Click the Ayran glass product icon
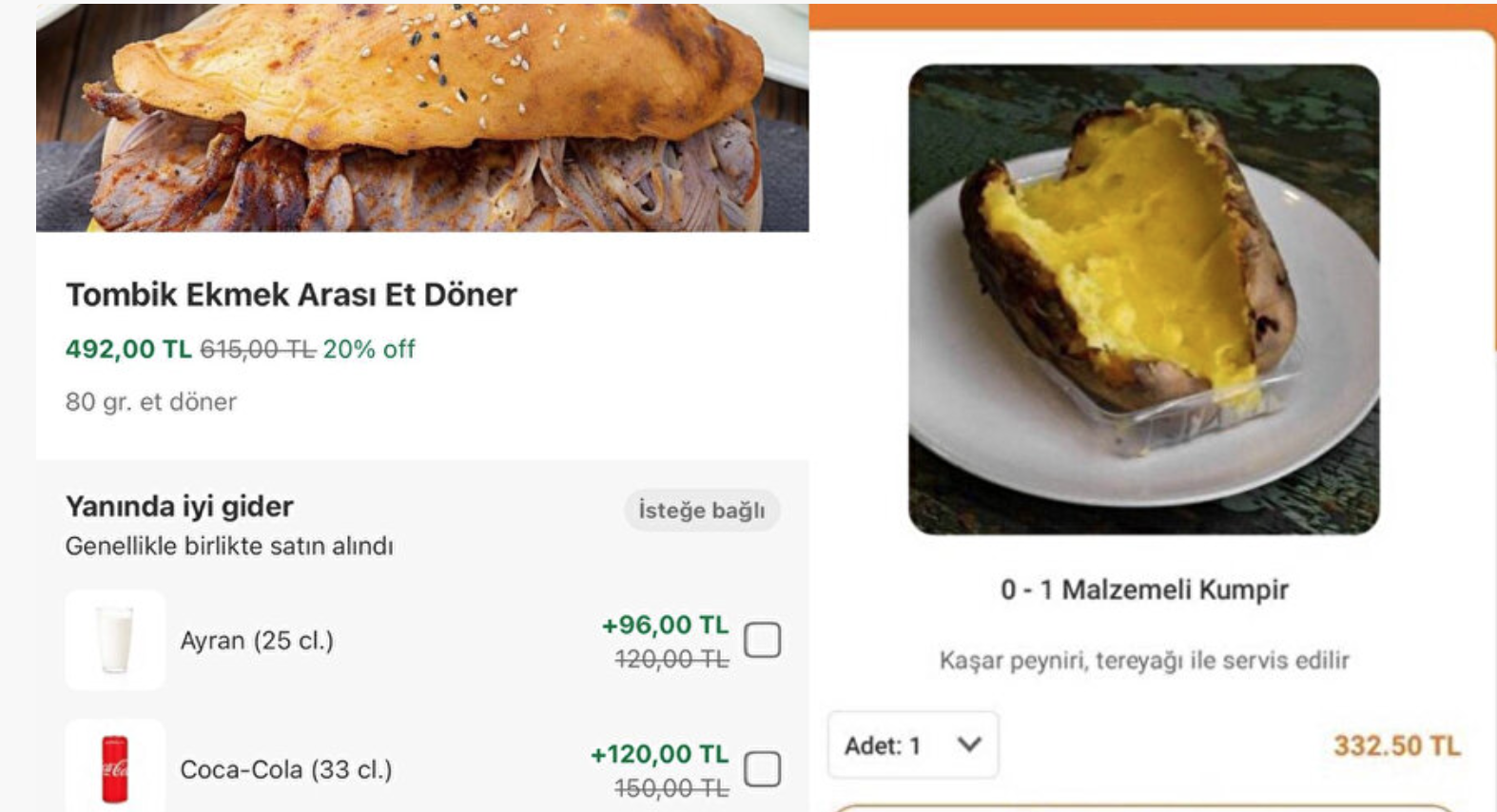The image size is (1497, 812). [x=115, y=640]
